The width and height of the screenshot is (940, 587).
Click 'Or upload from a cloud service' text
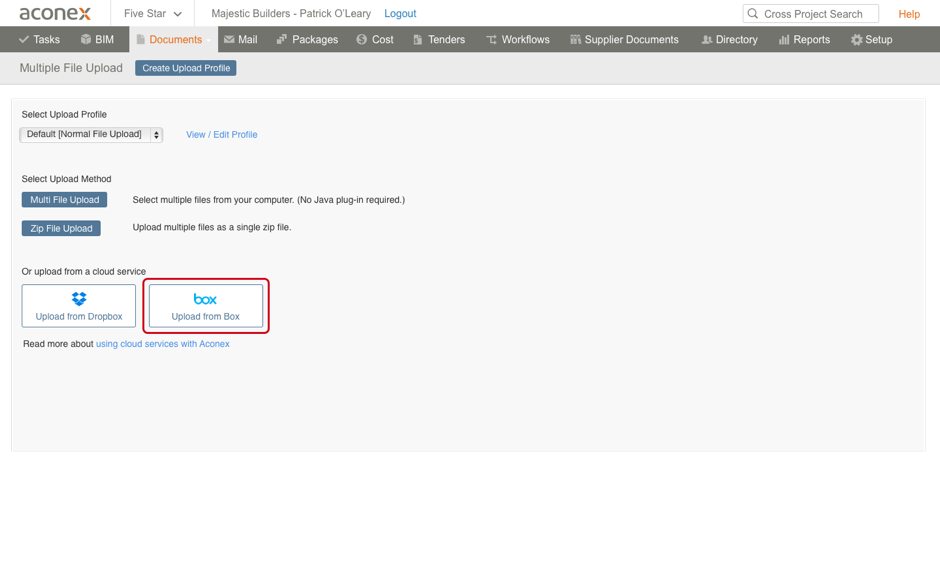[x=83, y=271]
